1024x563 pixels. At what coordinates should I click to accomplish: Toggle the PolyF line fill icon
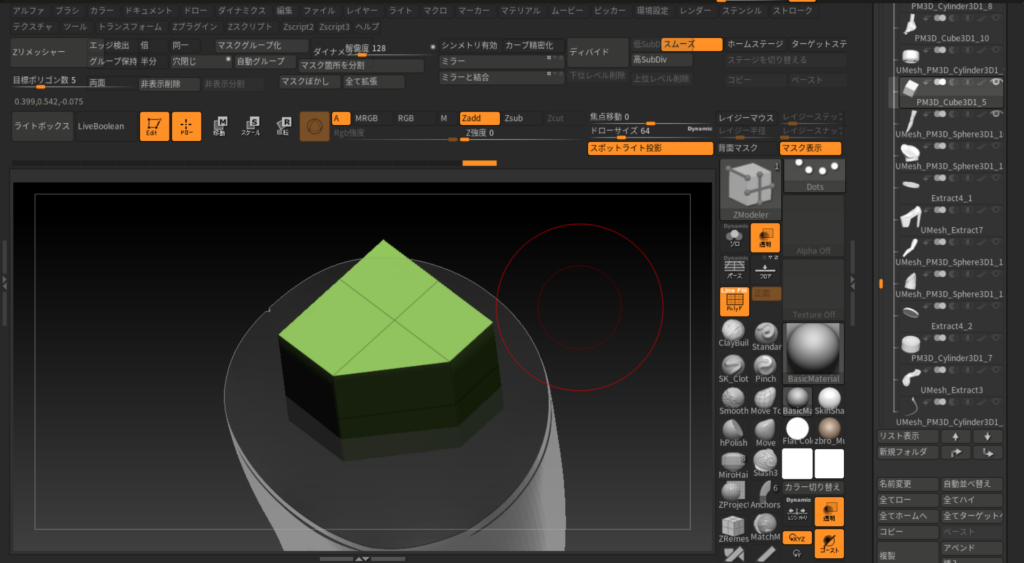click(733, 302)
